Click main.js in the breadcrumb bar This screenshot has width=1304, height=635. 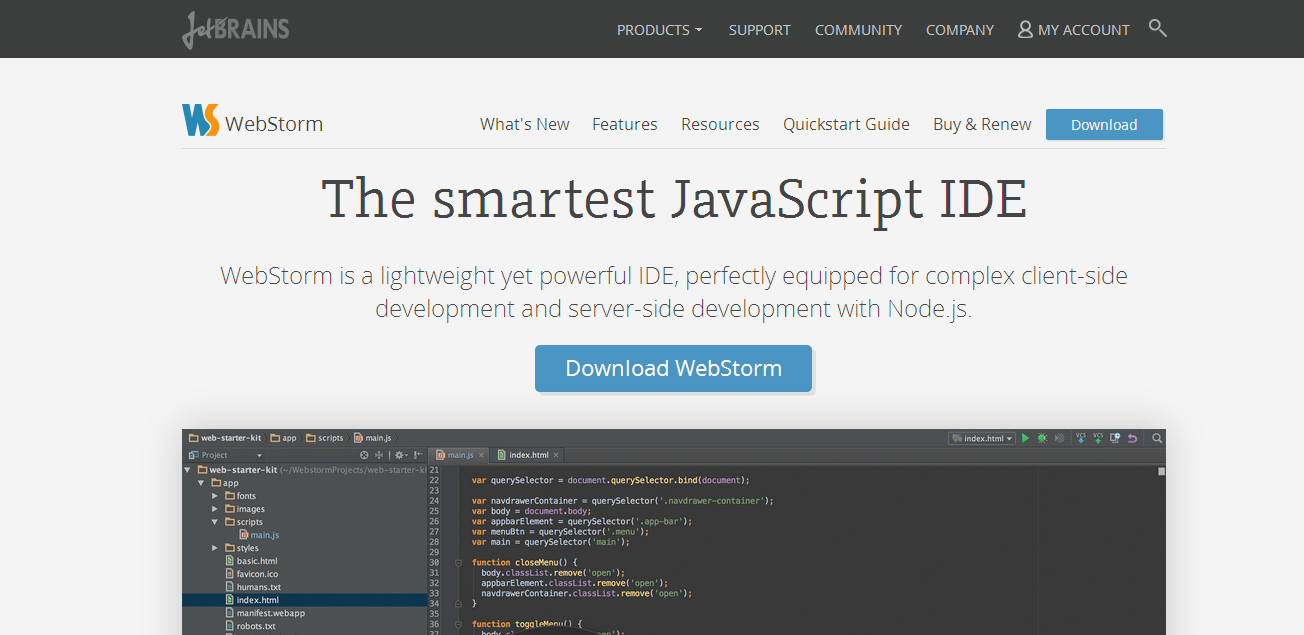(371, 438)
